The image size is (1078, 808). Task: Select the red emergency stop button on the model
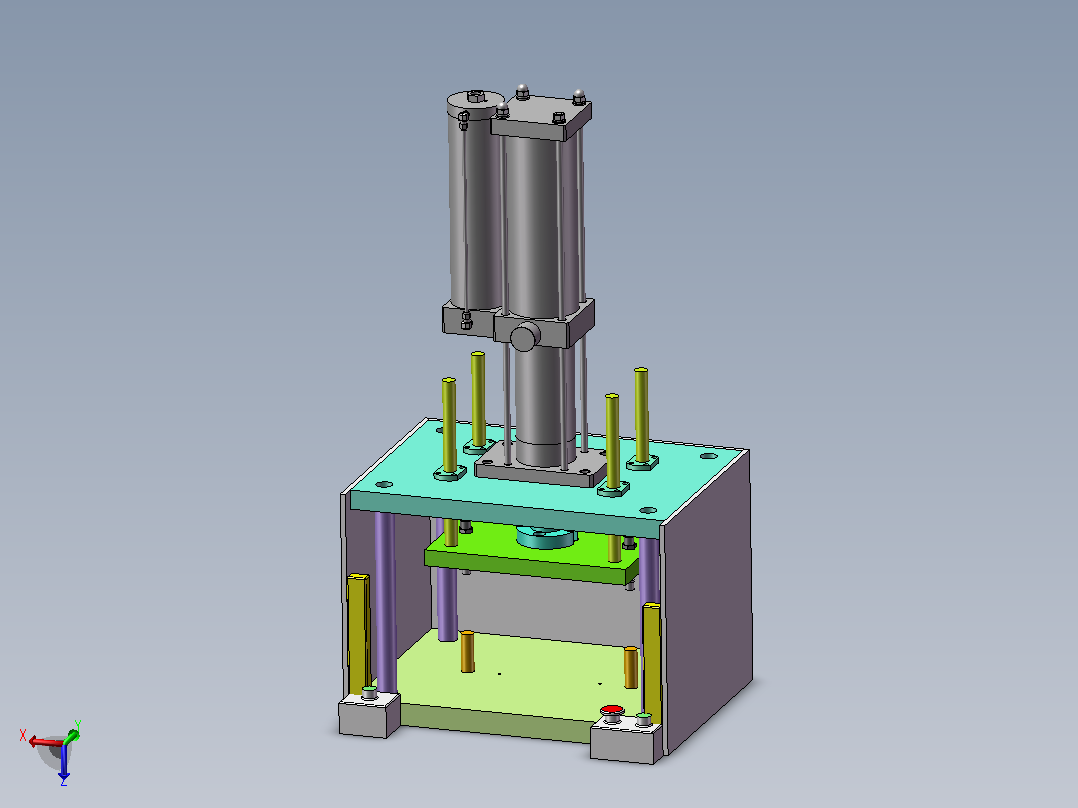(612, 711)
